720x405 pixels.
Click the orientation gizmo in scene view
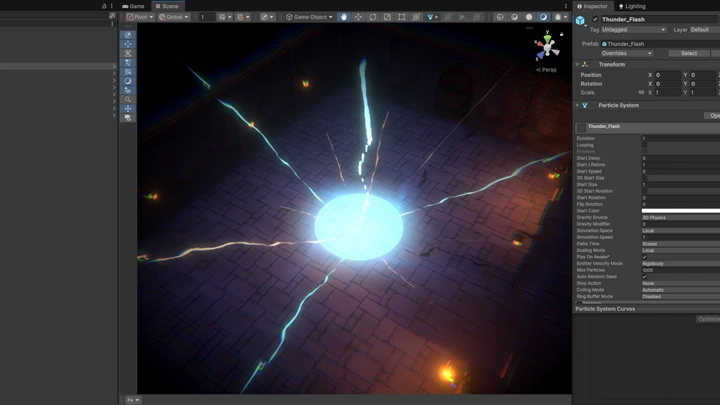(x=547, y=46)
